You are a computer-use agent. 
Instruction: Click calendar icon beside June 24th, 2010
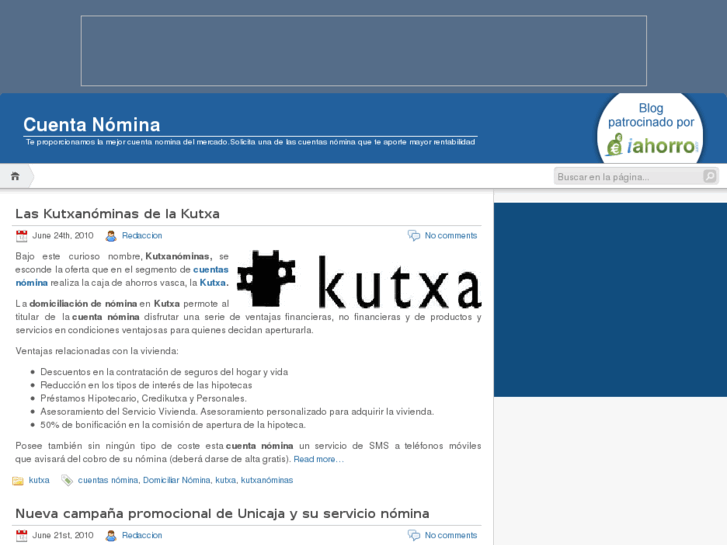click(x=21, y=236)
